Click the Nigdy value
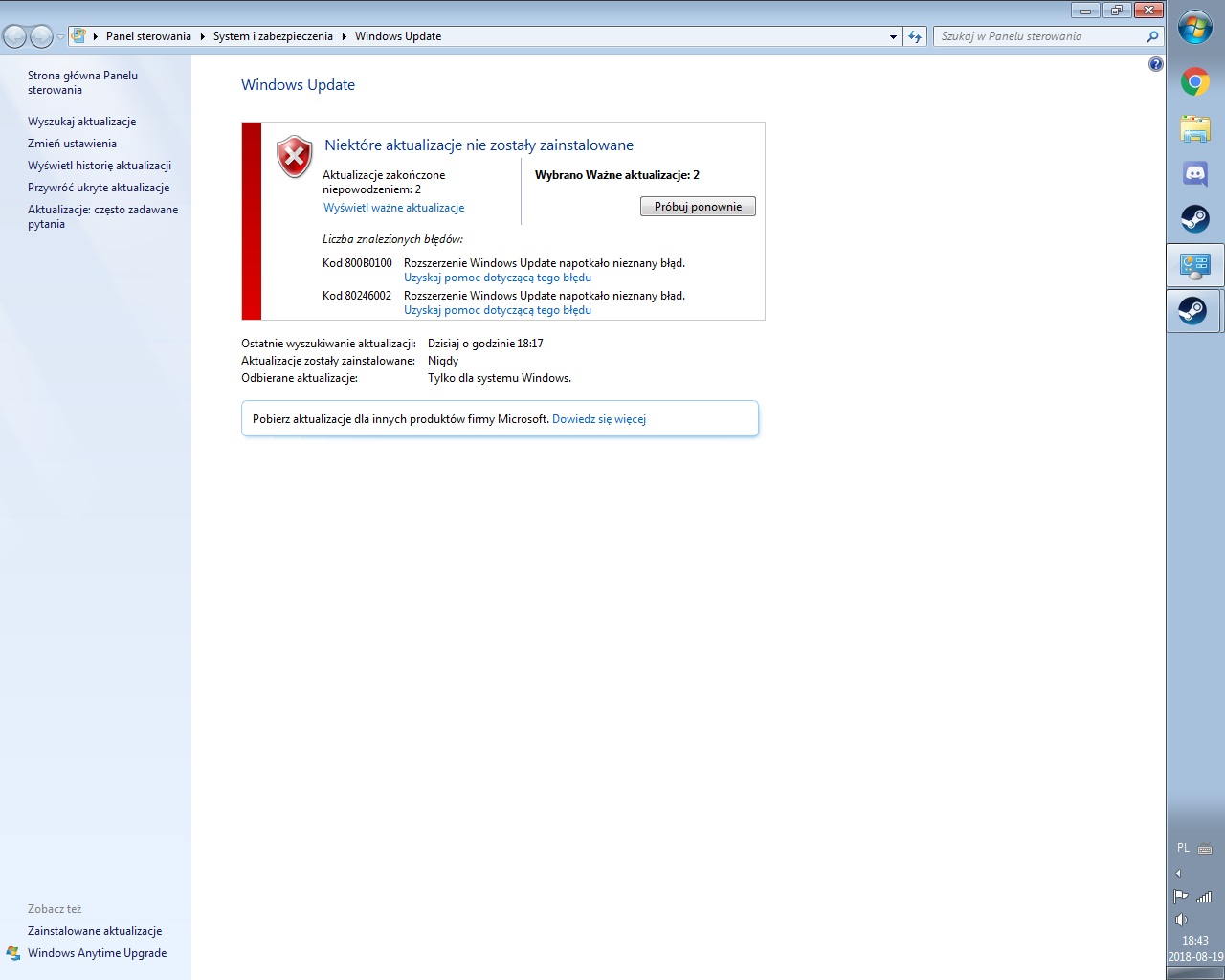The image size is (1225, 980). point(443,361)
